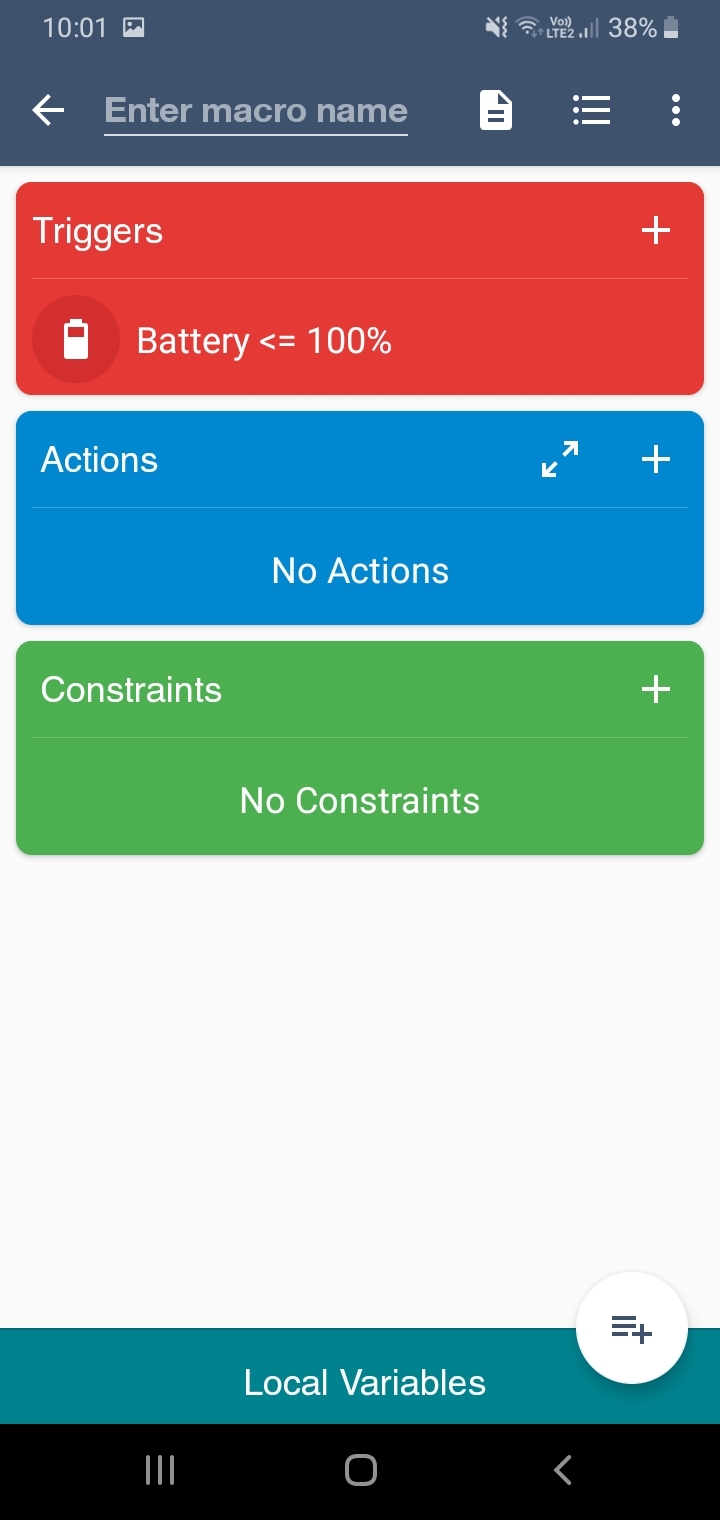Tap the battery trigger icon
The image size is (720, 1520).
(76, 340)
